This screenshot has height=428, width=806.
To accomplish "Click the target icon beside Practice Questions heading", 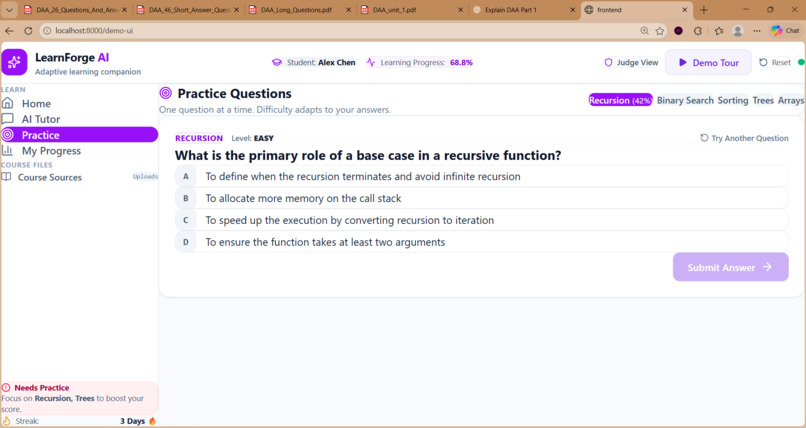I will pyautogui.click(x=166, y=93).
